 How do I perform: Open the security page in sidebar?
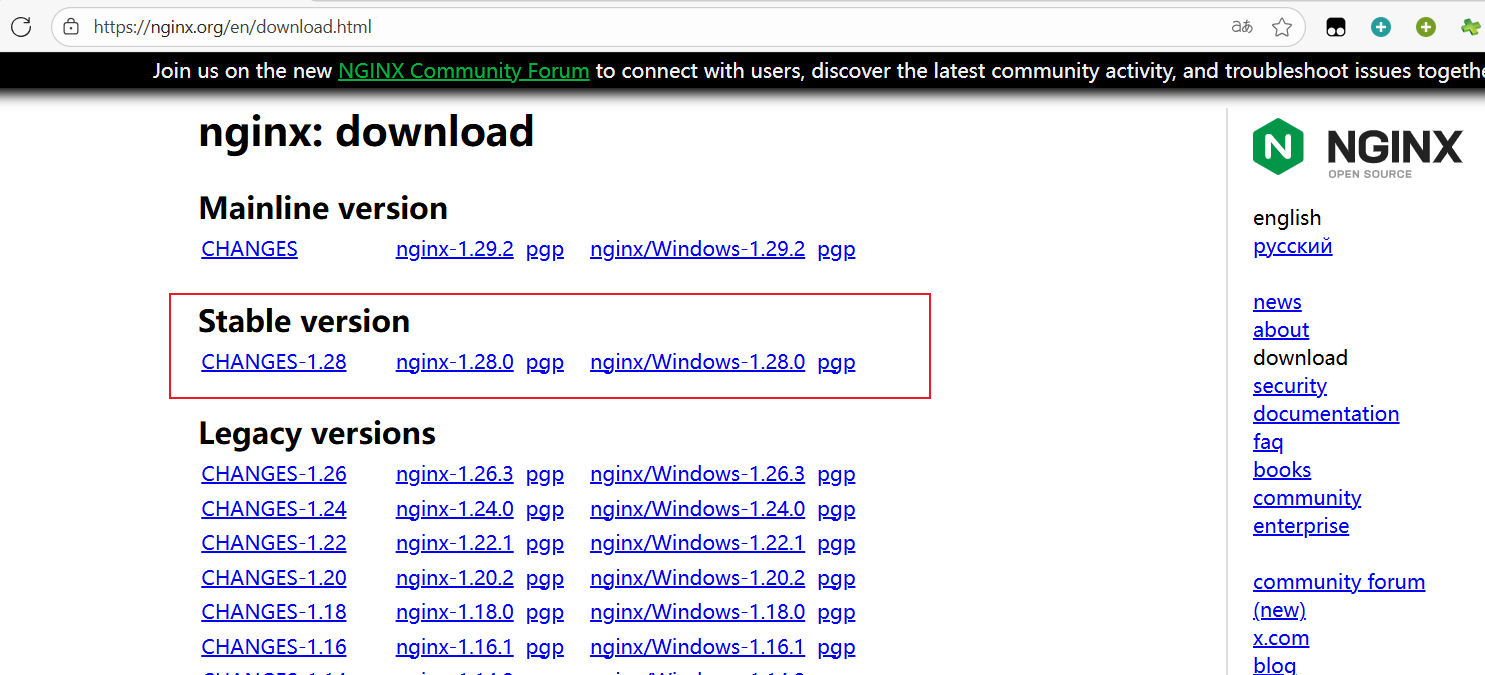[1290, 386]
